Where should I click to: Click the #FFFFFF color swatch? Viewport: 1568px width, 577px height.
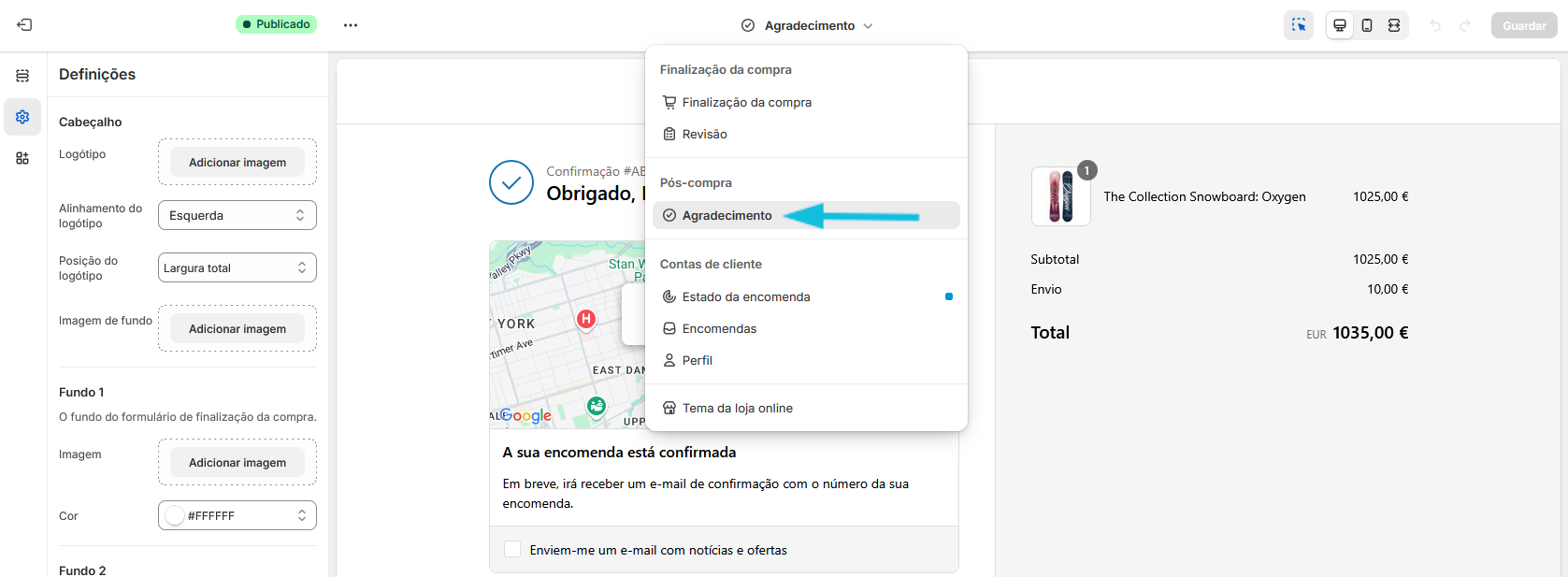click(x=175, y=515)
